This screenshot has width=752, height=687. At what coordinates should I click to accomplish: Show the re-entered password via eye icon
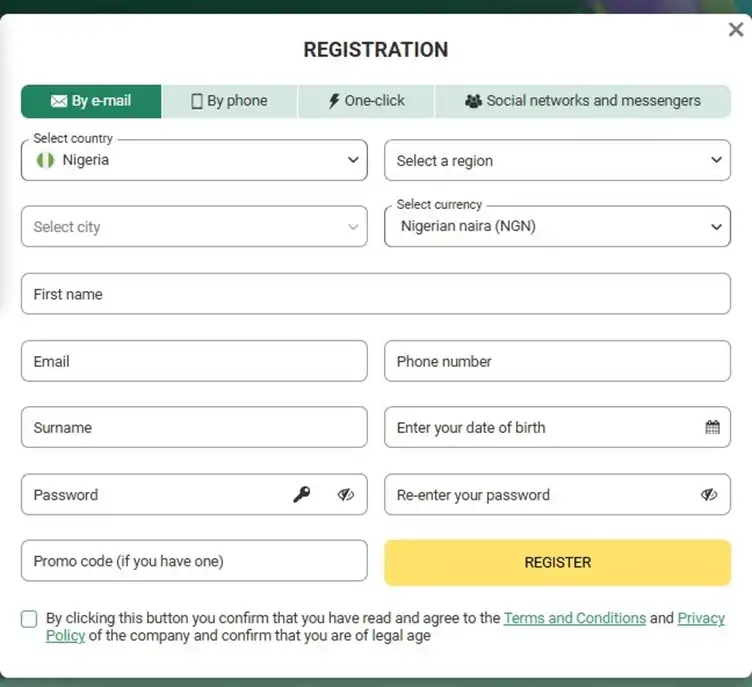709,494
